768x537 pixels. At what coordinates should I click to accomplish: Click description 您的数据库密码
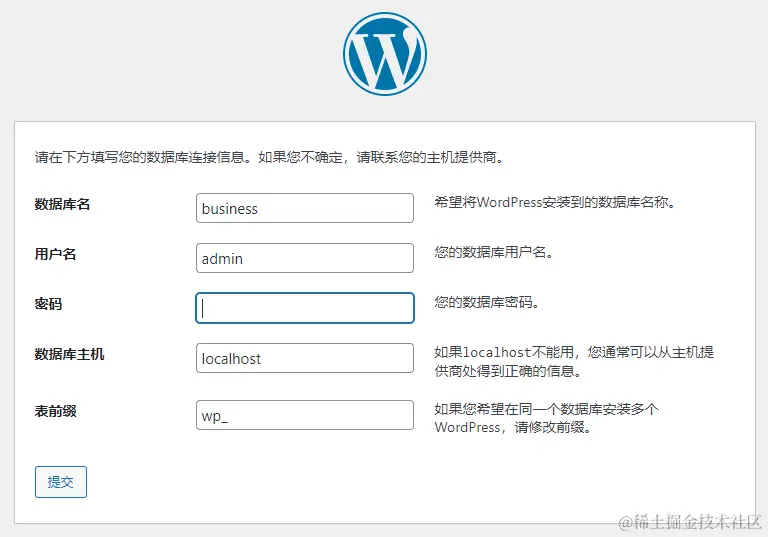[487, 302]
